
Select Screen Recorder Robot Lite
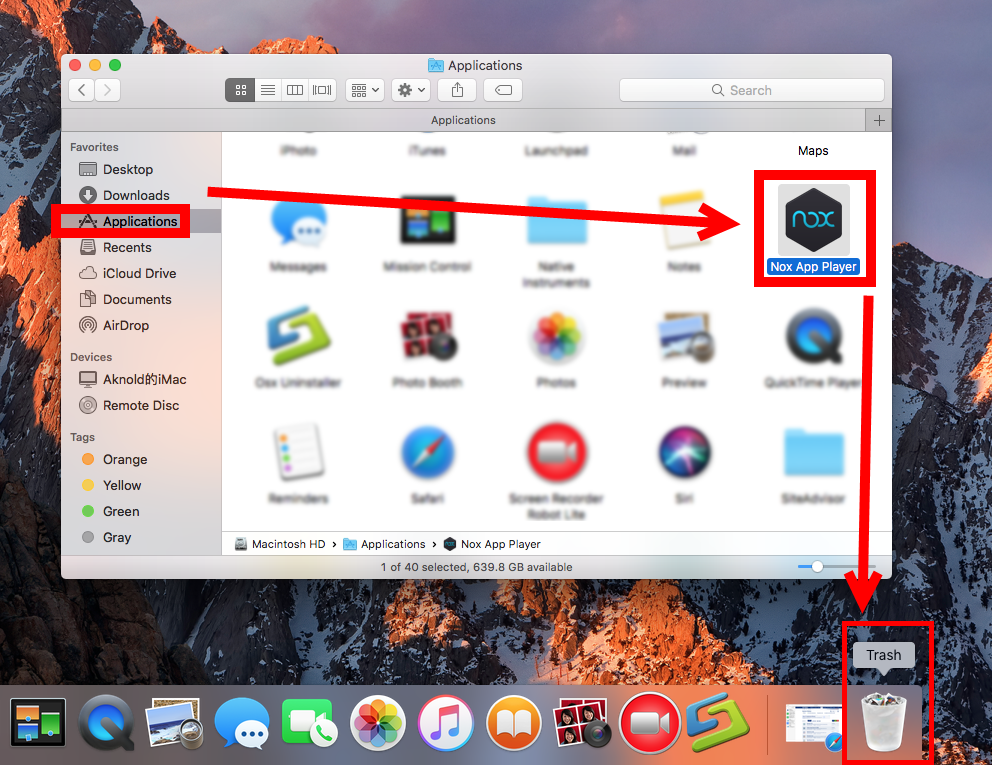point(556,450)
